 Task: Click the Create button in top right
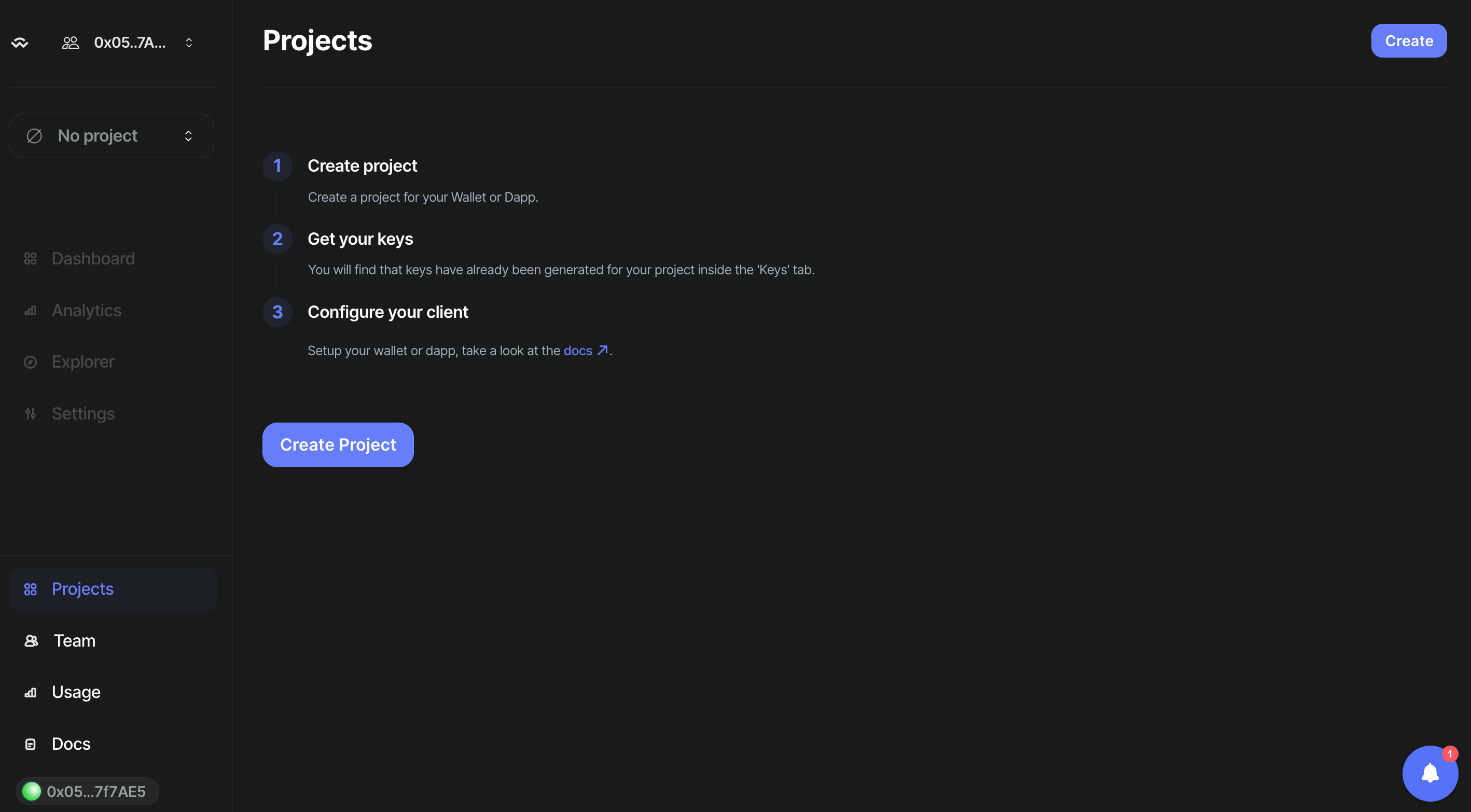[x=1408, y=40]
